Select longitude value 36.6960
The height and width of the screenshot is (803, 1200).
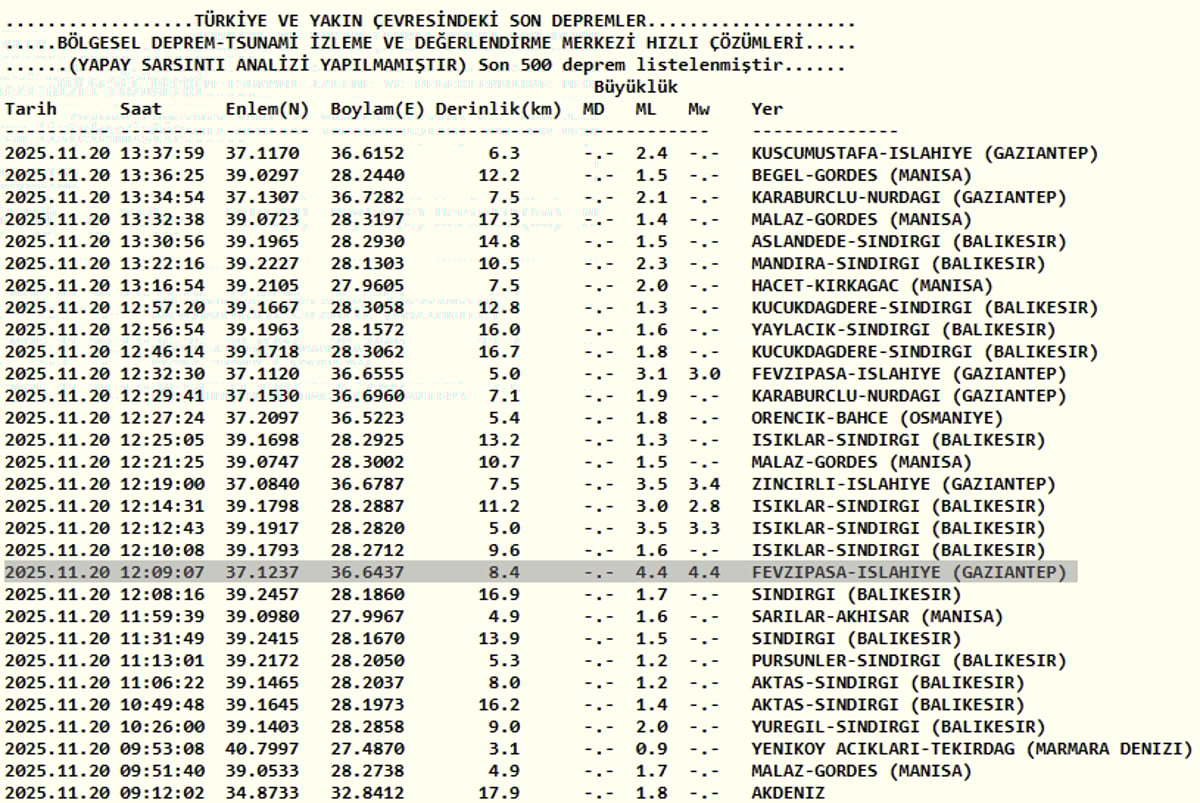(x=367, y=395)
